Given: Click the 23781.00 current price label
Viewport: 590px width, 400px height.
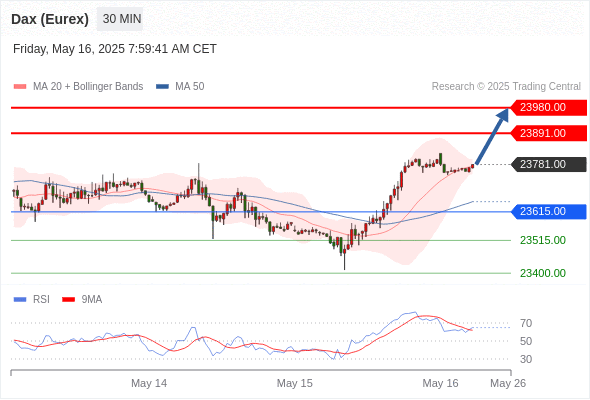Looking at the screenshot, I should (x=549, y=164).
